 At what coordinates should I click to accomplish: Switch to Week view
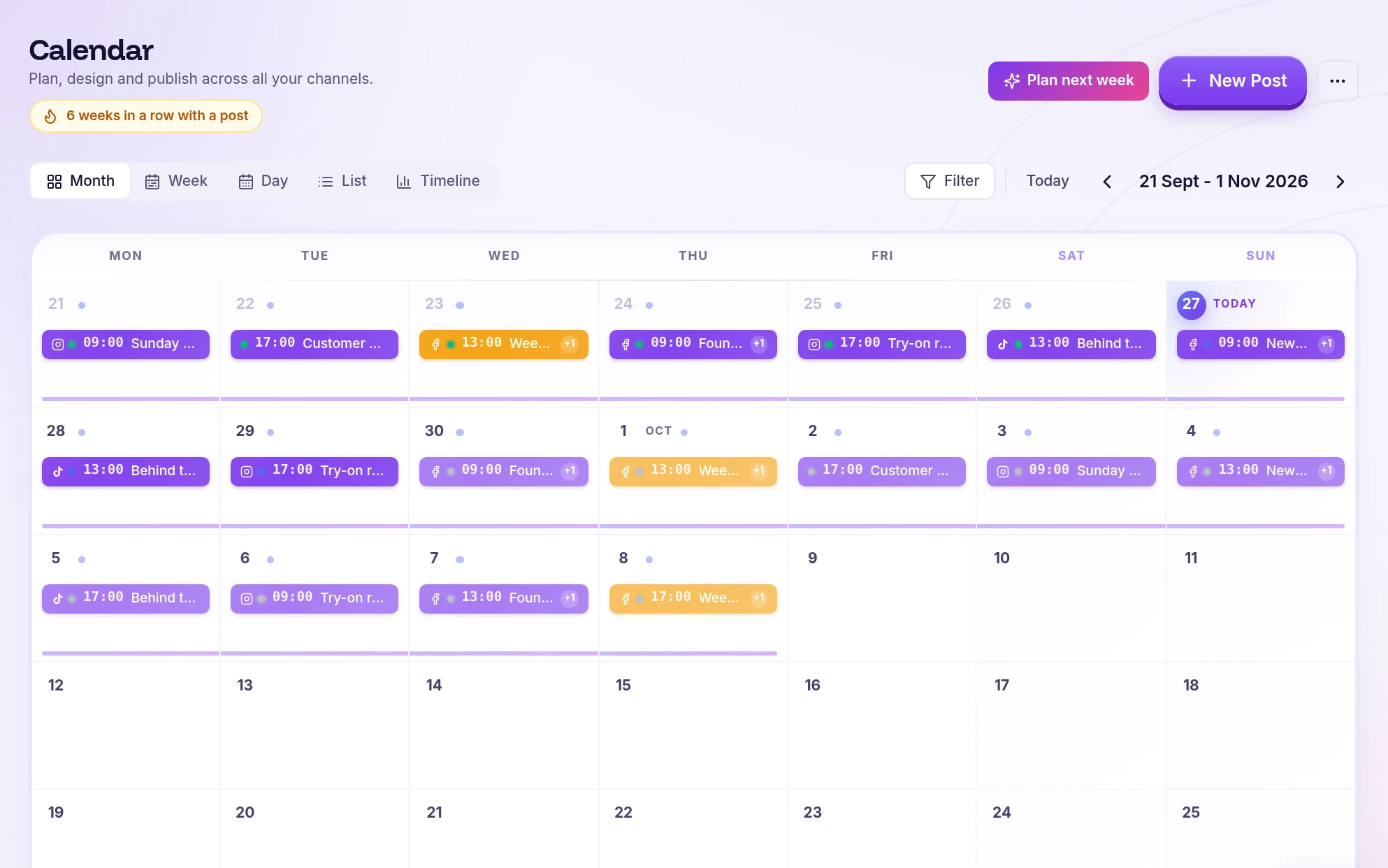click(176, 181)
